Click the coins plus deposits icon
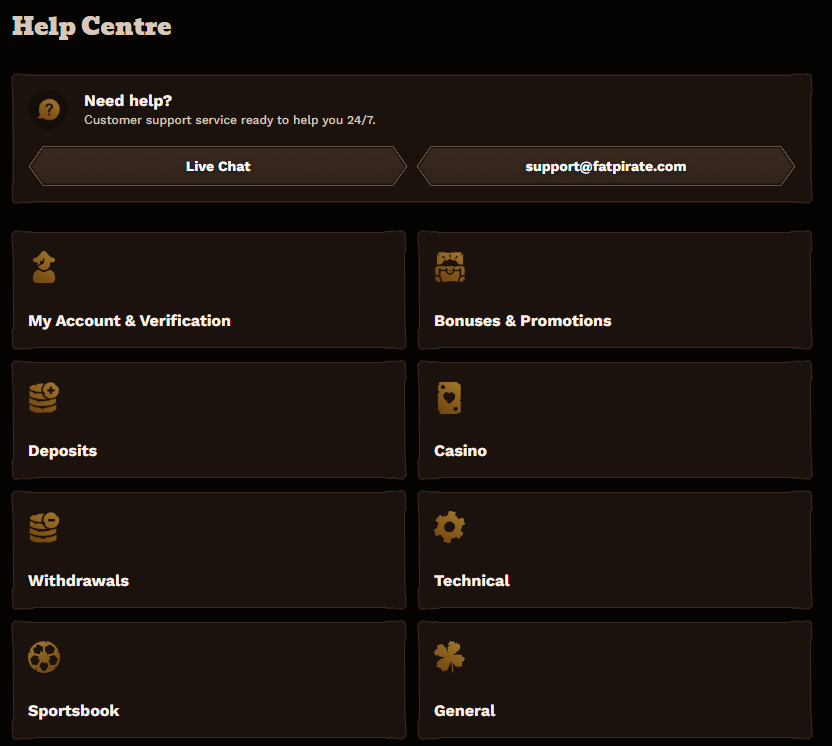This screenshot has height=746, width=832. (44, 397)
